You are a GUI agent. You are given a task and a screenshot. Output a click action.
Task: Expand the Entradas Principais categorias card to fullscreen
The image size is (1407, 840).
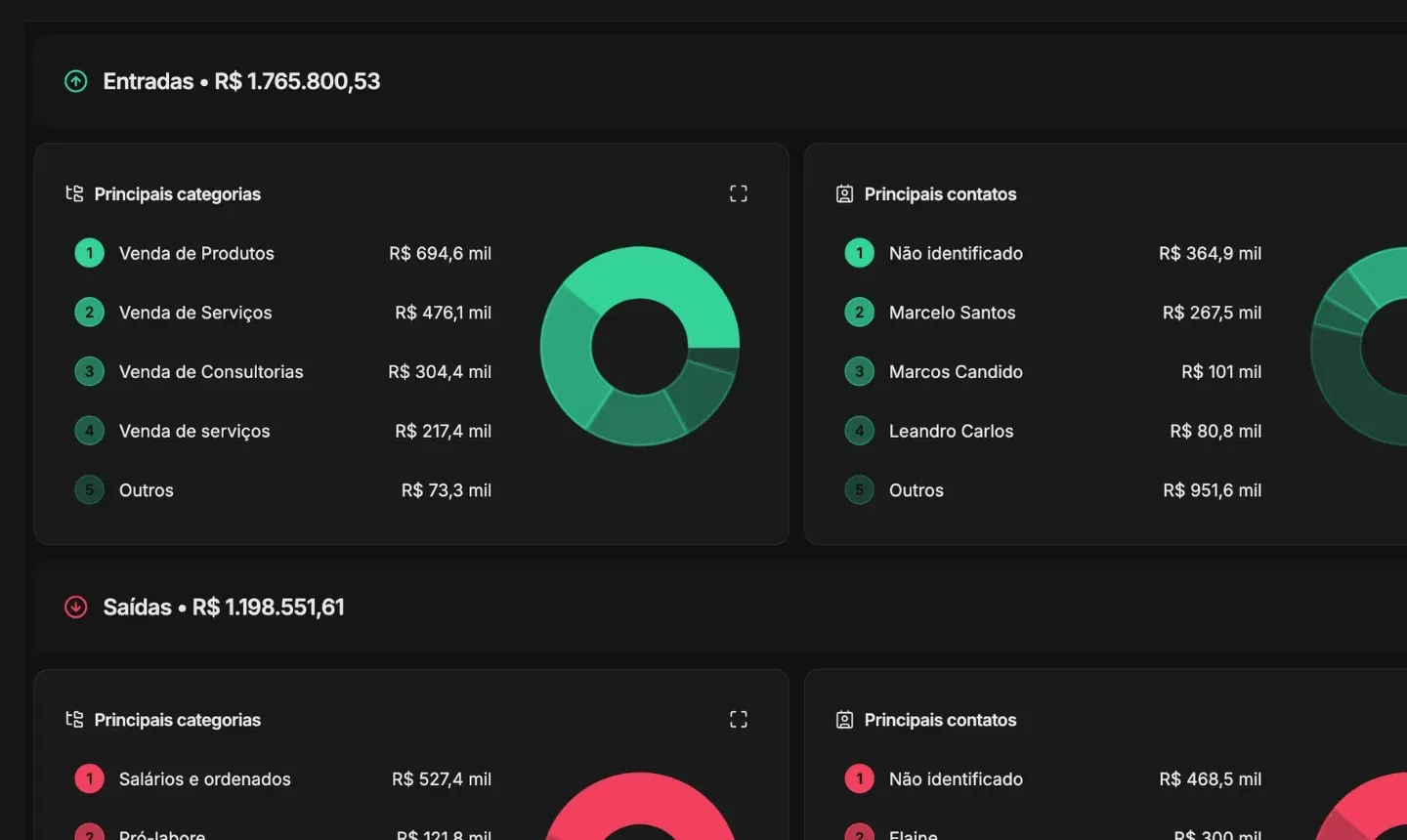[x=739, y=193]
